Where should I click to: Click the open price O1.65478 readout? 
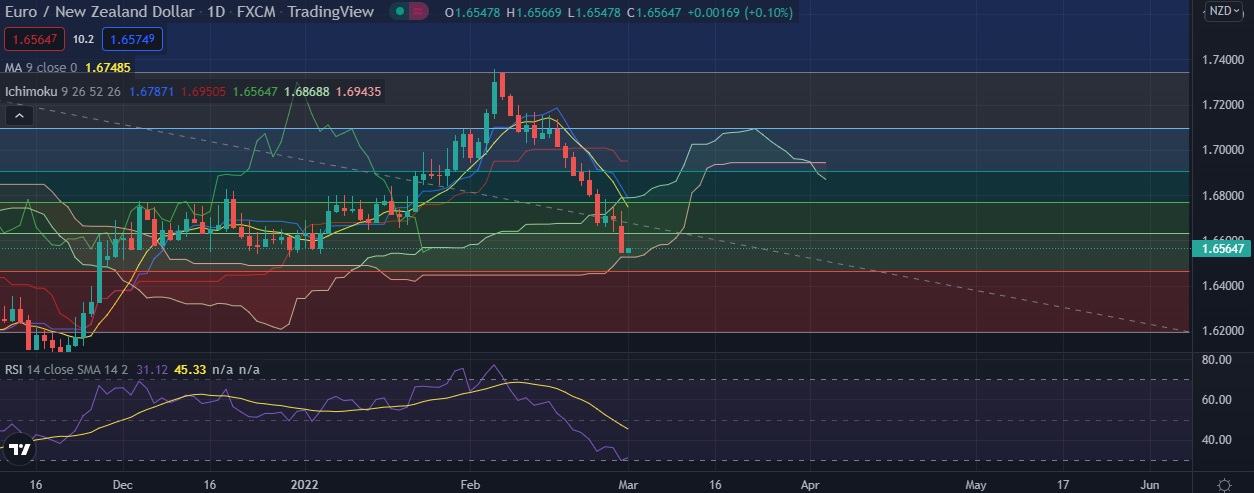coord(473,12)
